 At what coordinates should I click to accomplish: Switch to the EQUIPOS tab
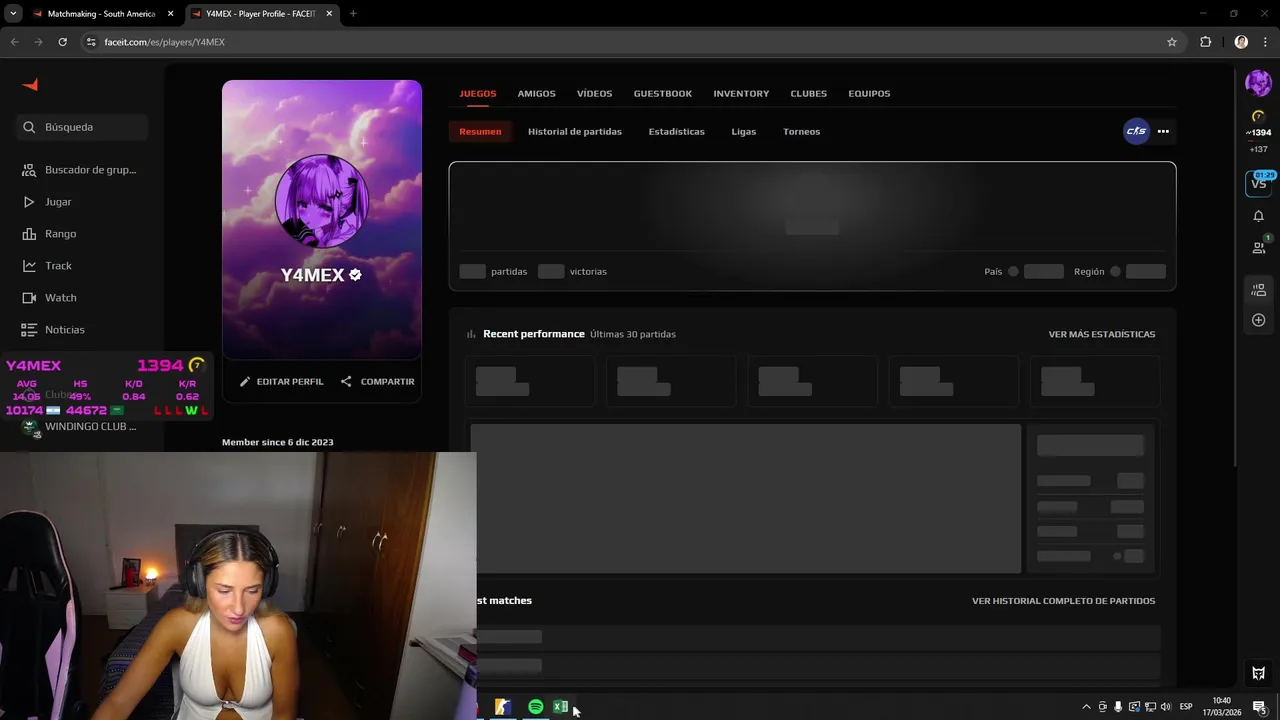(x=869, y=93)
